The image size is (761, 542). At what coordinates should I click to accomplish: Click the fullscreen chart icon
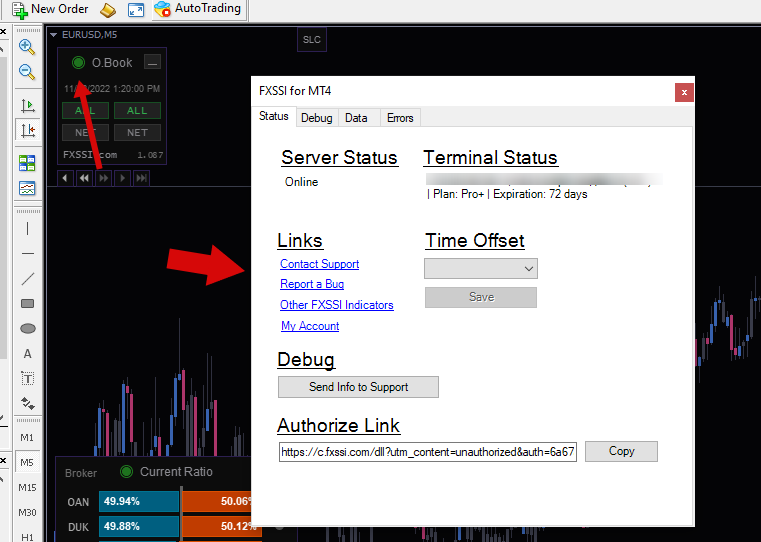click(x=136, y=10)
